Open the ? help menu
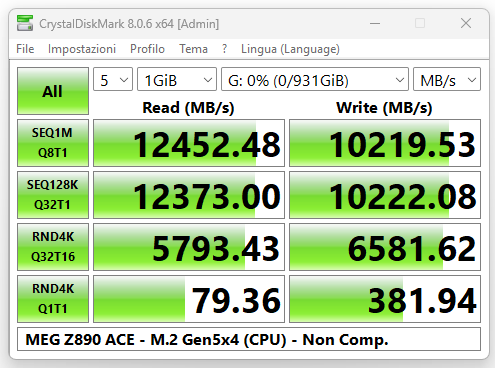The image size is (495, 368). (224, 49)
